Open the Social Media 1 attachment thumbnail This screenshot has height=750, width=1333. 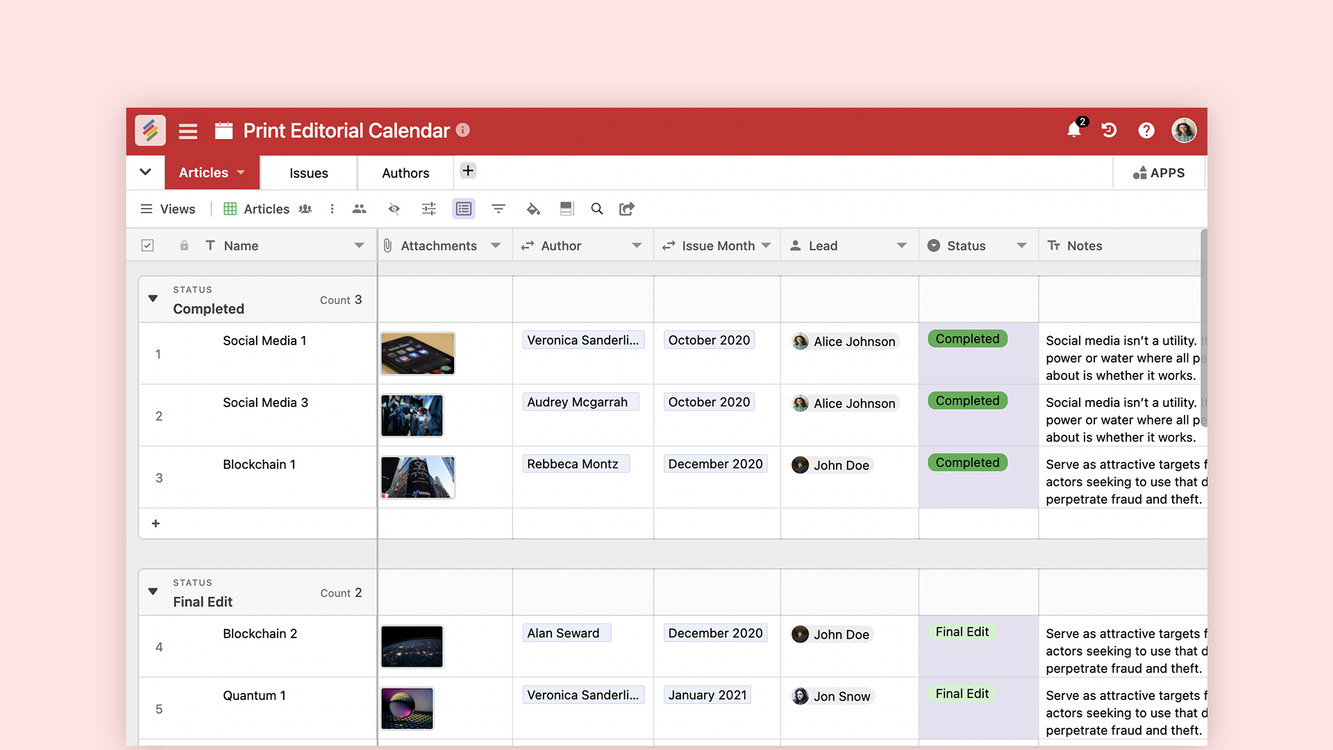point(418,354)
